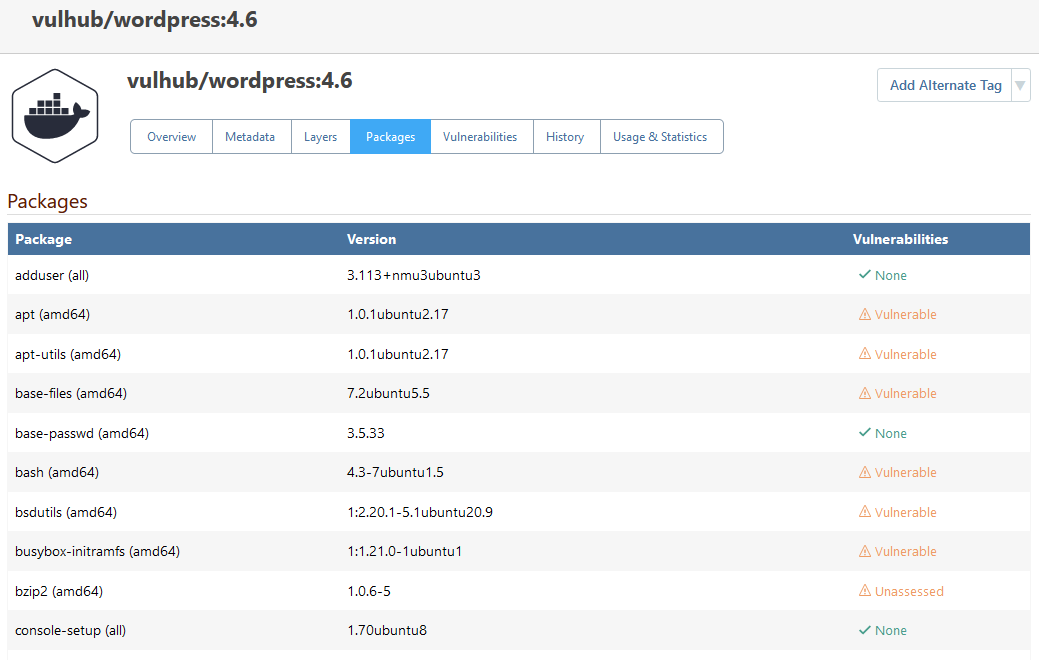Sort by the Version column header
Viewport: 1039px width, 660px height.
pyautogui.click(x=371, y=239)
